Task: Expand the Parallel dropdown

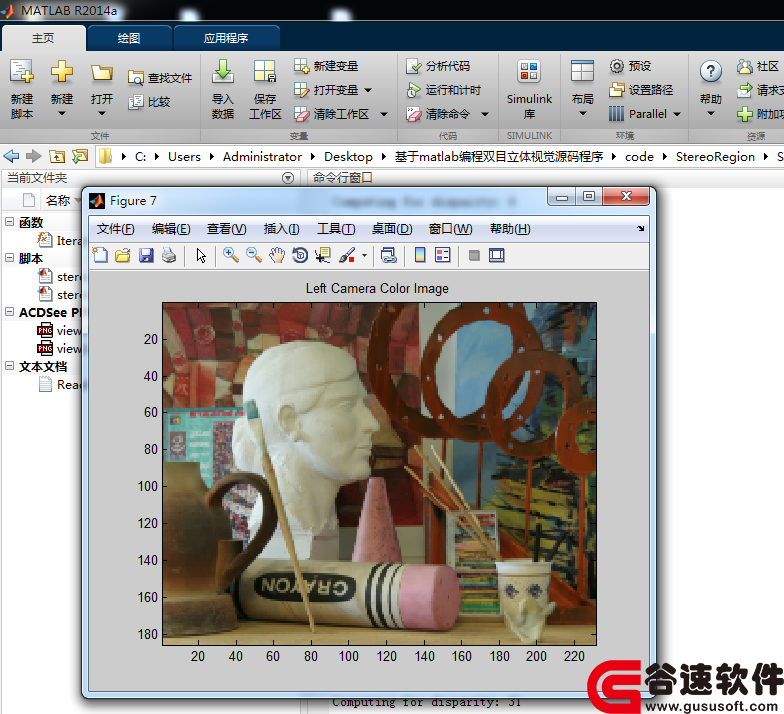Action: pyautogui.click(x=676, y=114)
